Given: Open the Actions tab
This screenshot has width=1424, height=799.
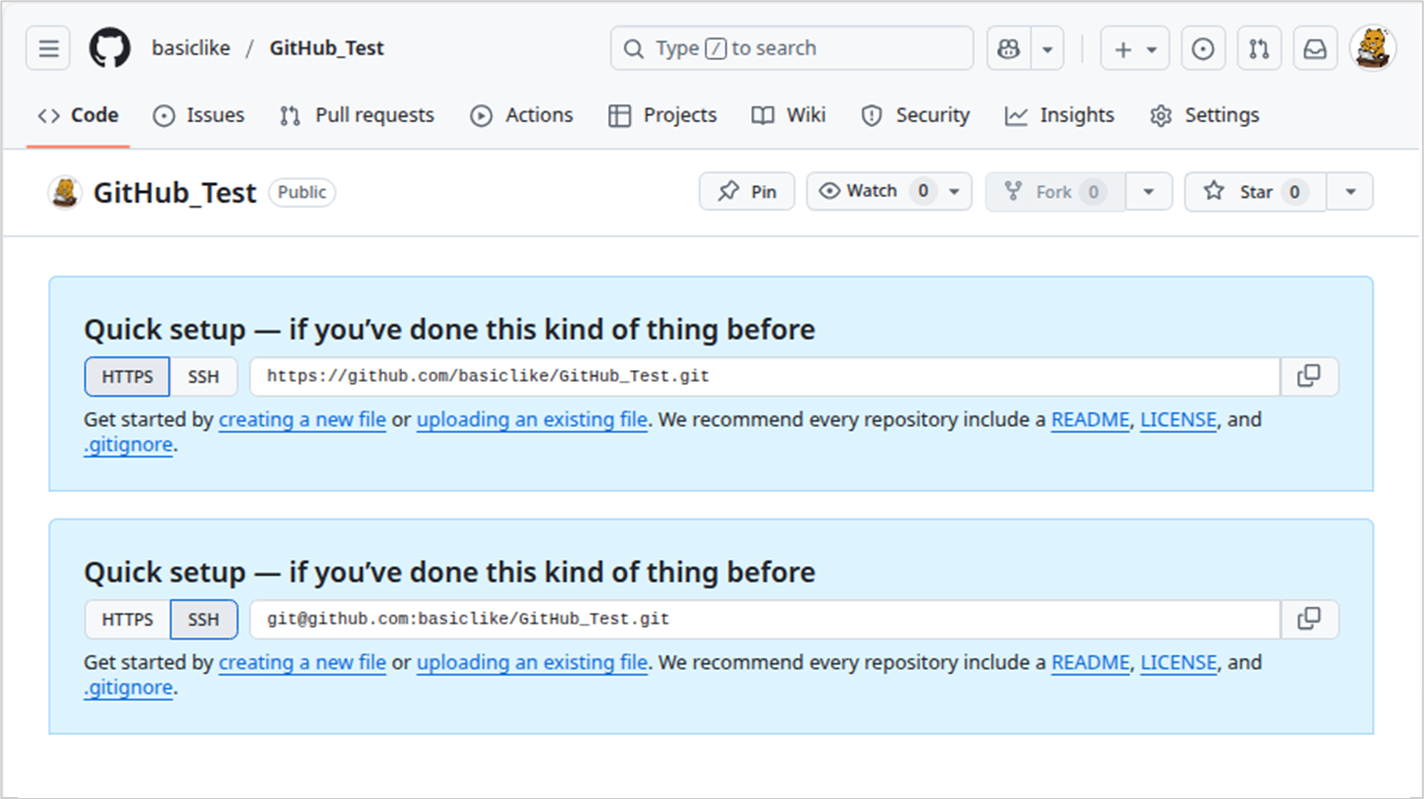Looking at the screenshot, I should 522,115.
